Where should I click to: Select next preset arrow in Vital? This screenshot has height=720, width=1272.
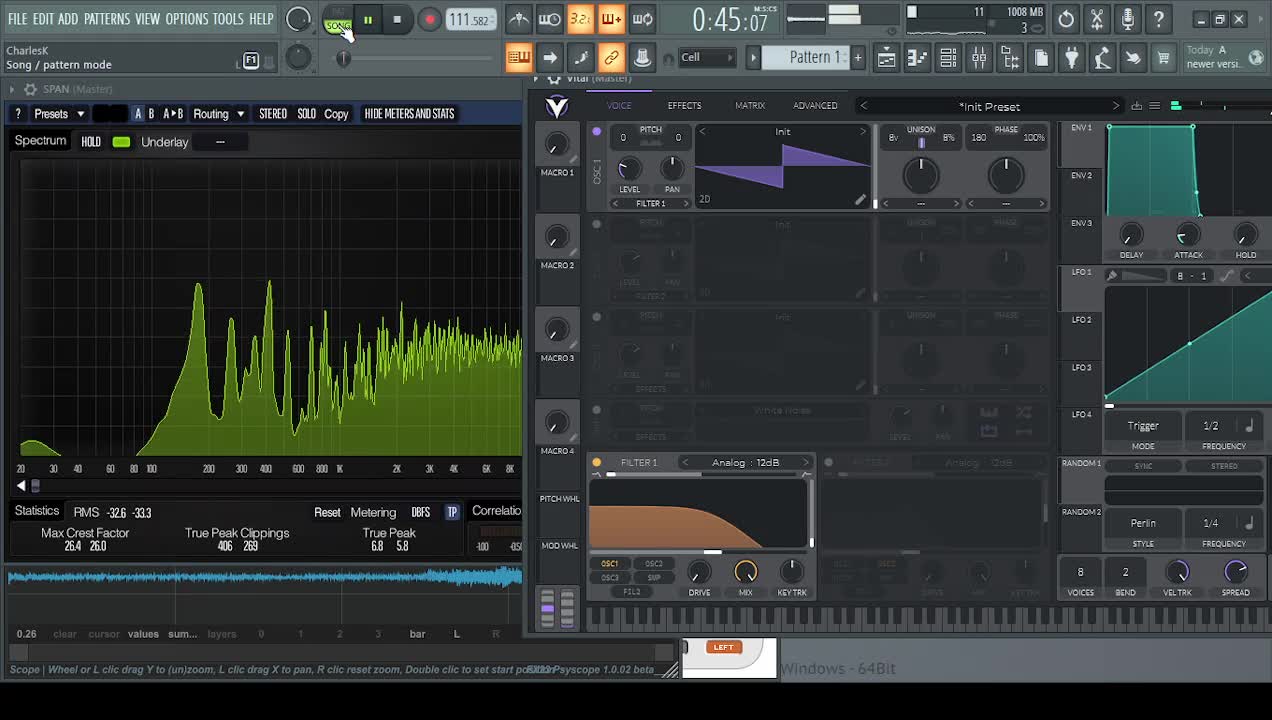[x=1116, y=106]
